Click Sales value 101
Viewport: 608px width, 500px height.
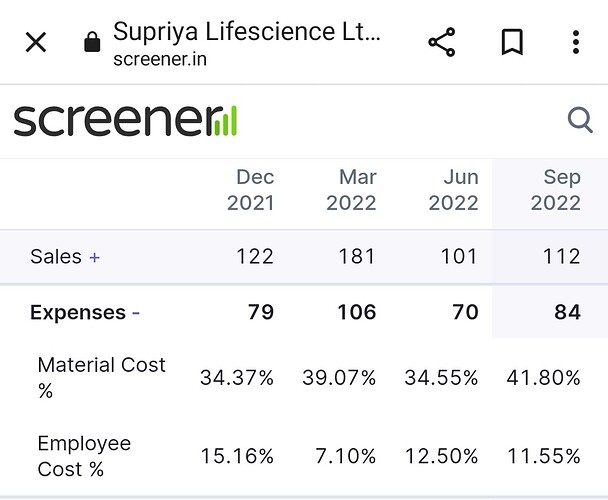[459, 257]
